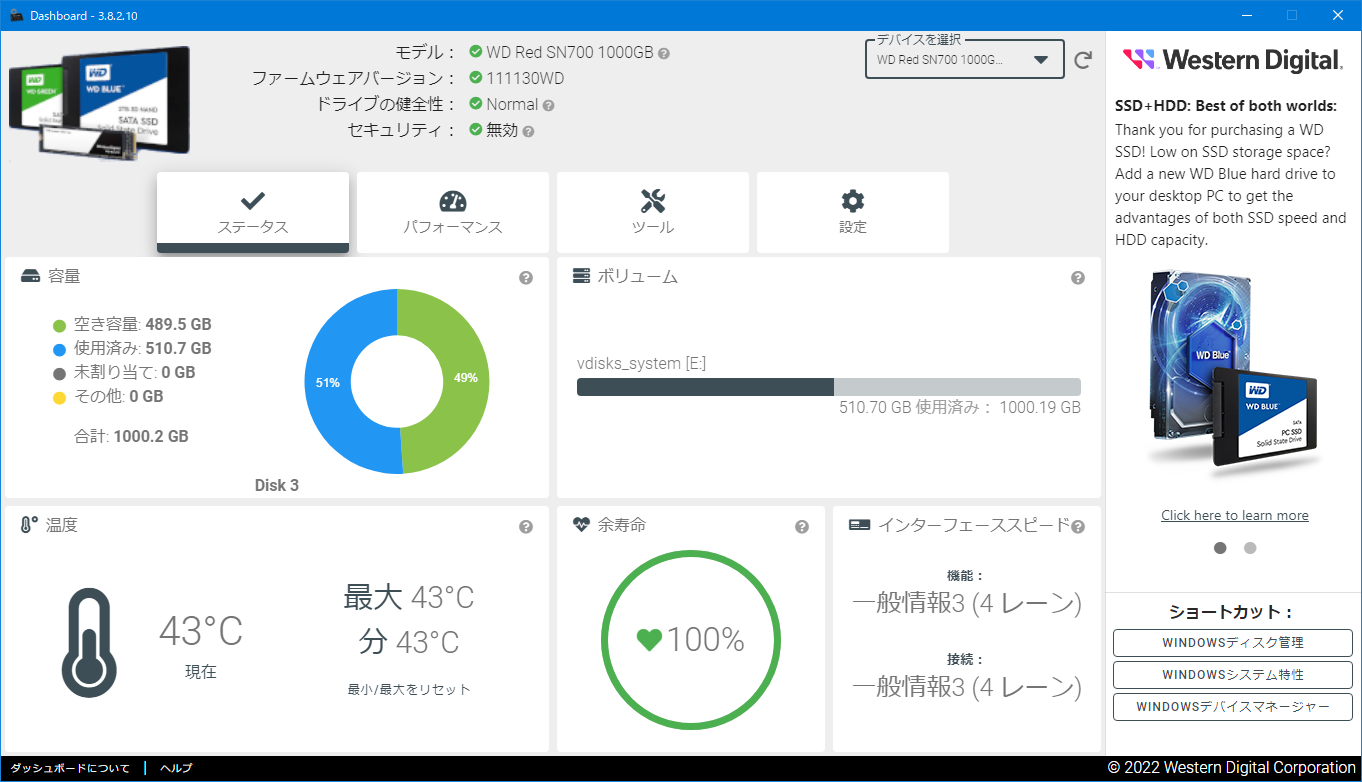The height and width of the screenshot is (782, 1362).
Task: Click the green heart life icon
Action: [x=649, y=640]
